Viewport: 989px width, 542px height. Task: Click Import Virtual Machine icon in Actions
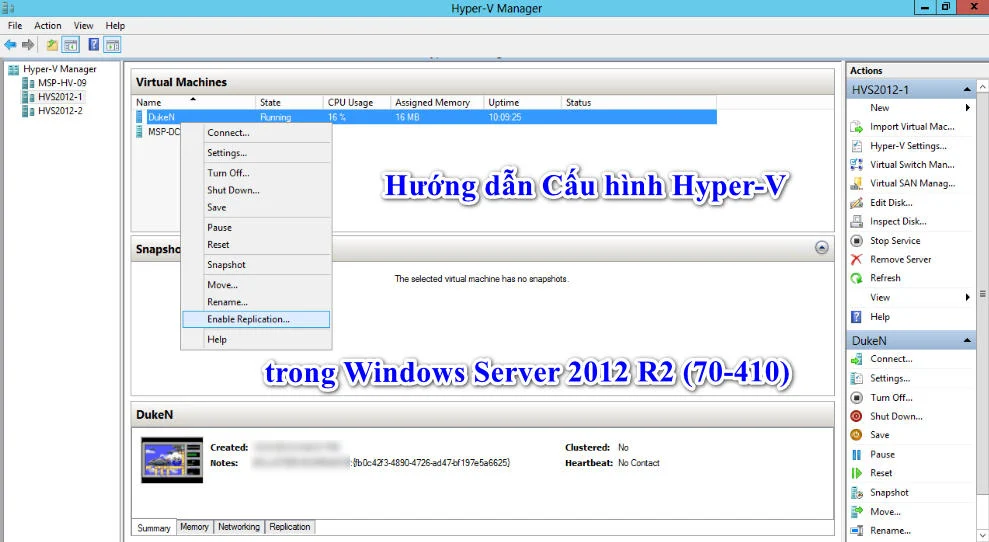click(x=856, y=127)
